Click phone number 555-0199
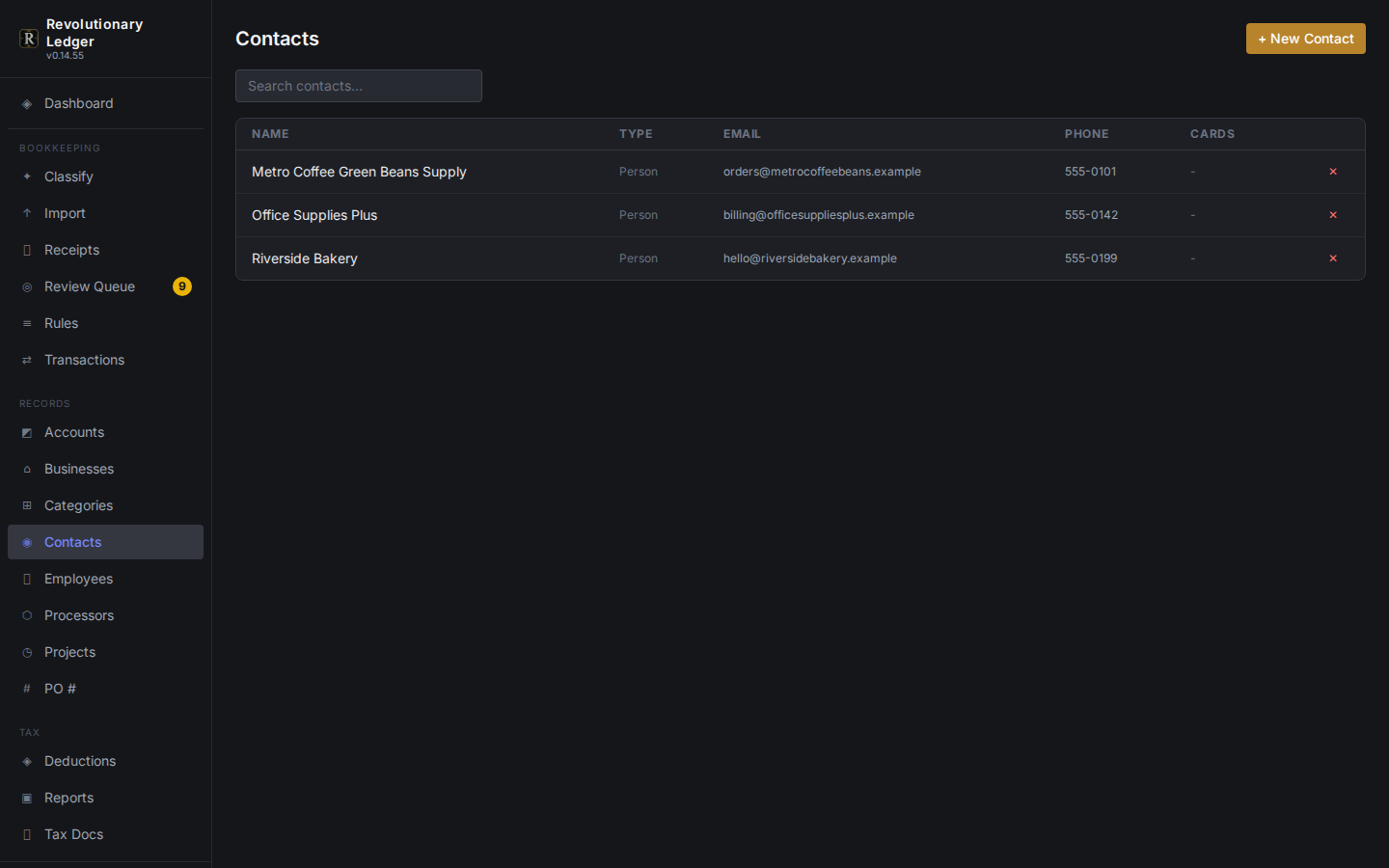This screenshot has width=1389, height=868. 1091,258
